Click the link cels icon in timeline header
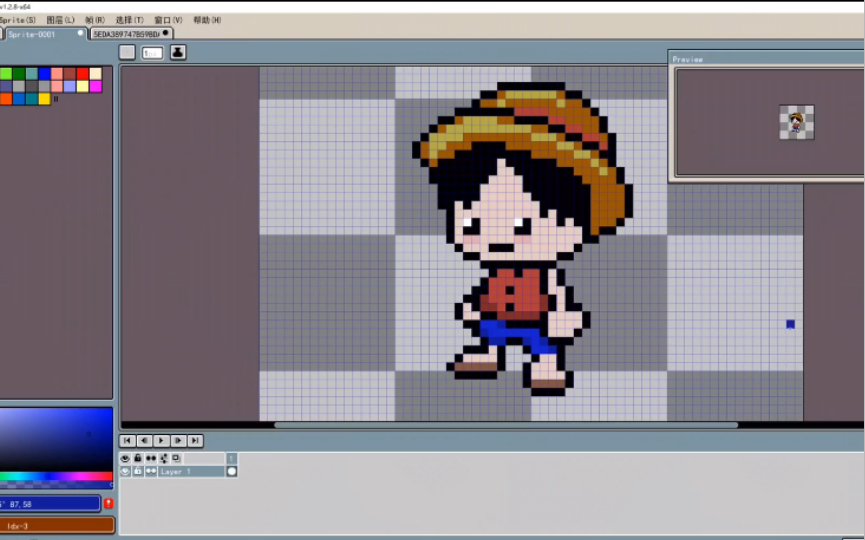Viewport: 865px width, 540px height. pos(176,458)
